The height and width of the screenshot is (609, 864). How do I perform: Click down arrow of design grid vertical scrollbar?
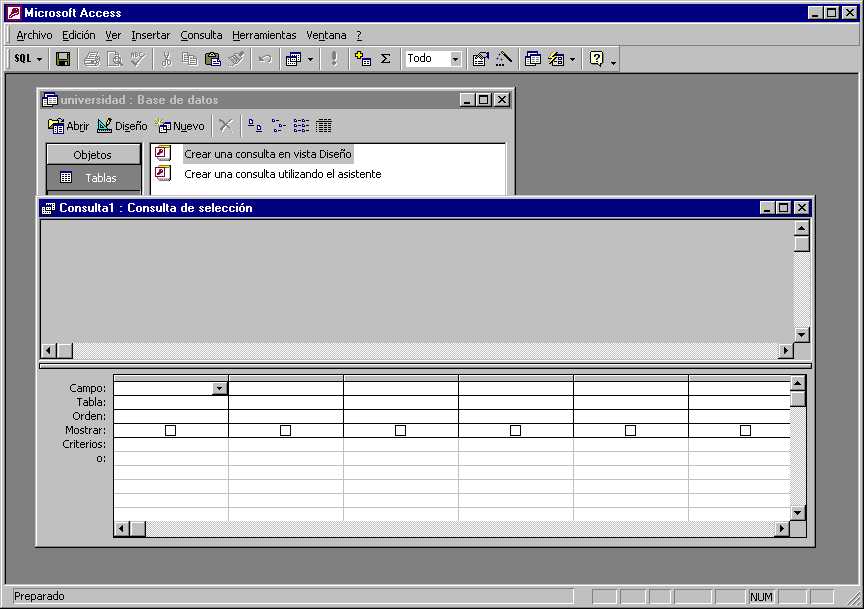[798, 513]
